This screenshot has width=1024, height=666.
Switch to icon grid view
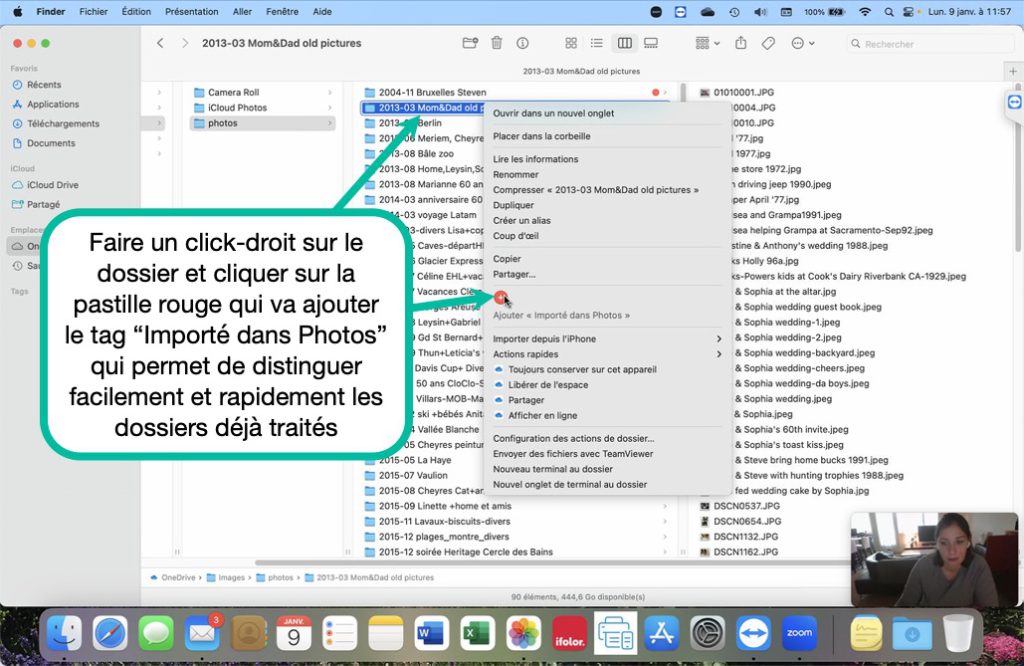(571, 43)
